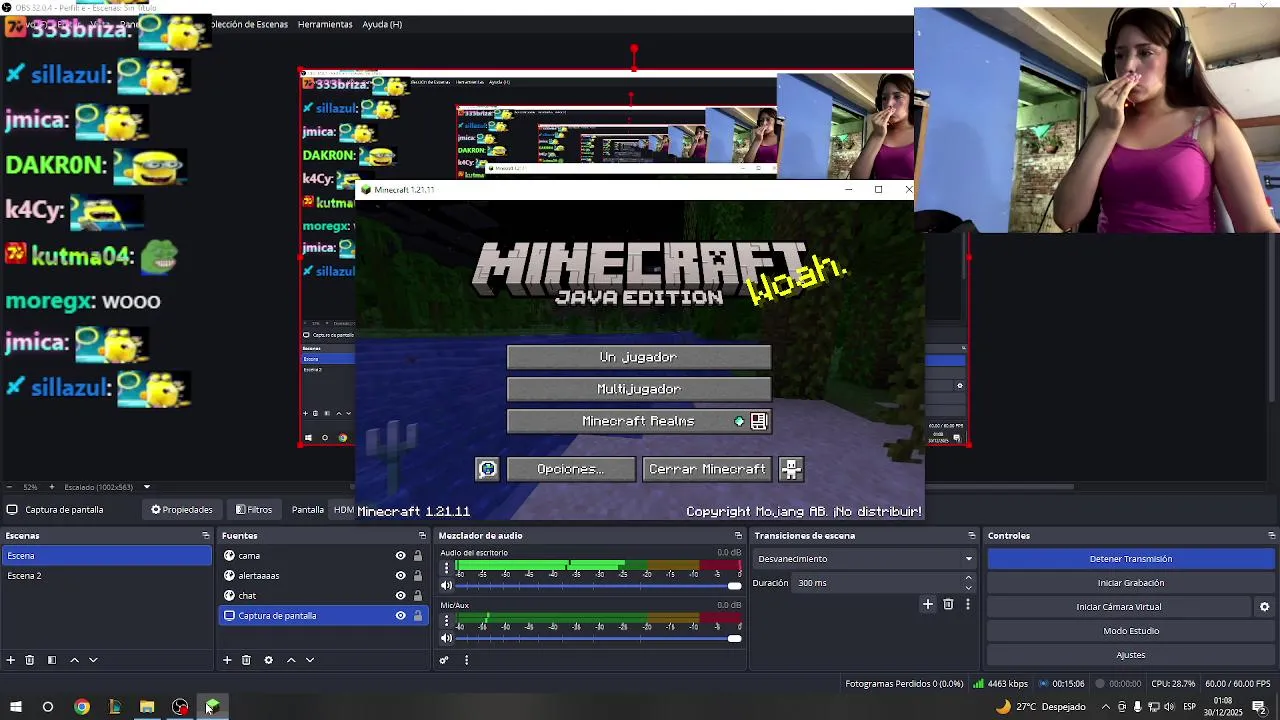Mute Mic/Aux speaker
Screen dimensions: 1280x720
[x=446, y=638]
